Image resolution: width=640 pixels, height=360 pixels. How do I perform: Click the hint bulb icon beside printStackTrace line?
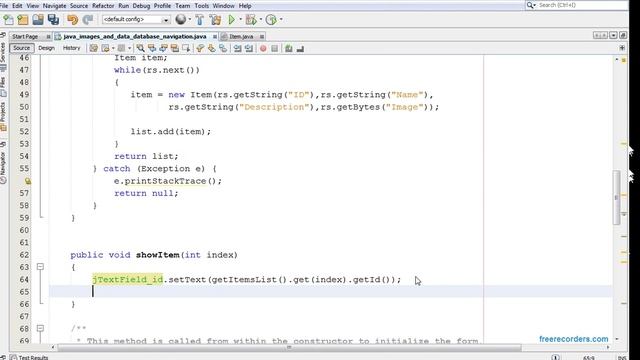[27, 181]
